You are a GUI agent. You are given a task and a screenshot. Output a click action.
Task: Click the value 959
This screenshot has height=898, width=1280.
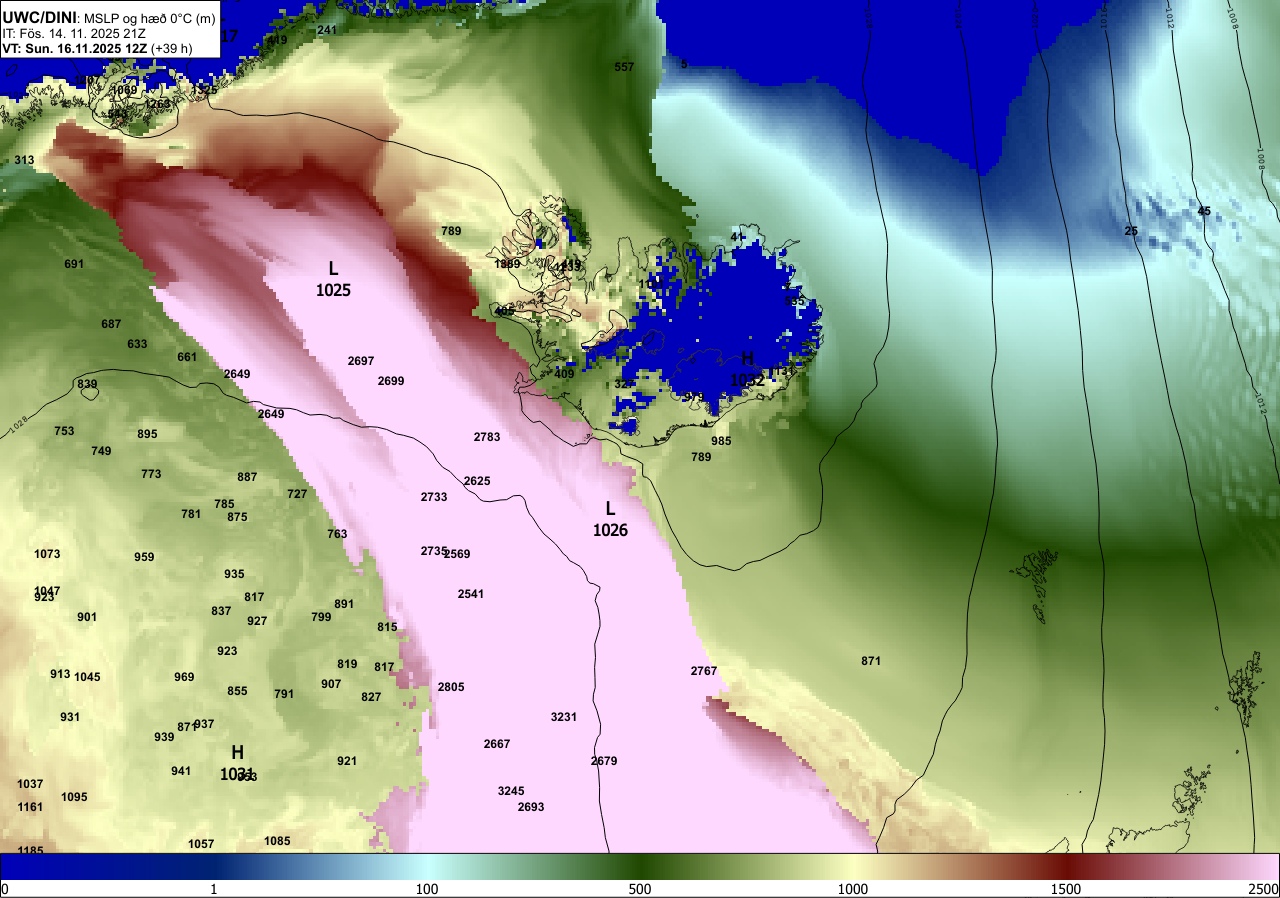click(144, 557)
